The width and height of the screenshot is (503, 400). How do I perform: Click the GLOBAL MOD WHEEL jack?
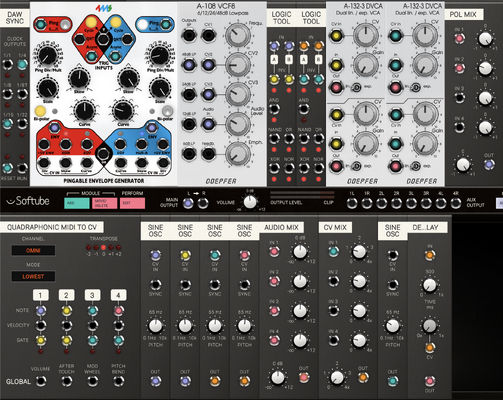click(92, 381)
